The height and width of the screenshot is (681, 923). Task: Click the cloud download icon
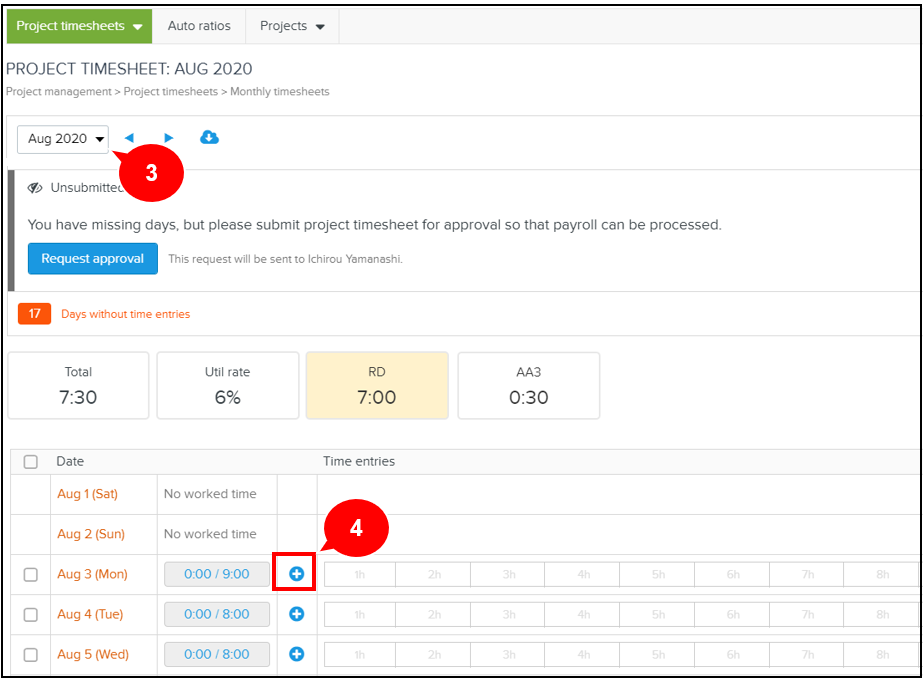[x=209, y=138]
